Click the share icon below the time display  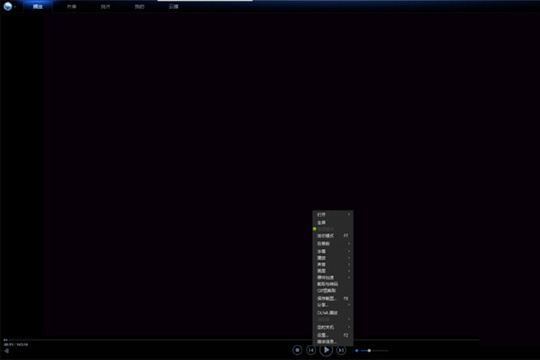(x=7, y=351)
